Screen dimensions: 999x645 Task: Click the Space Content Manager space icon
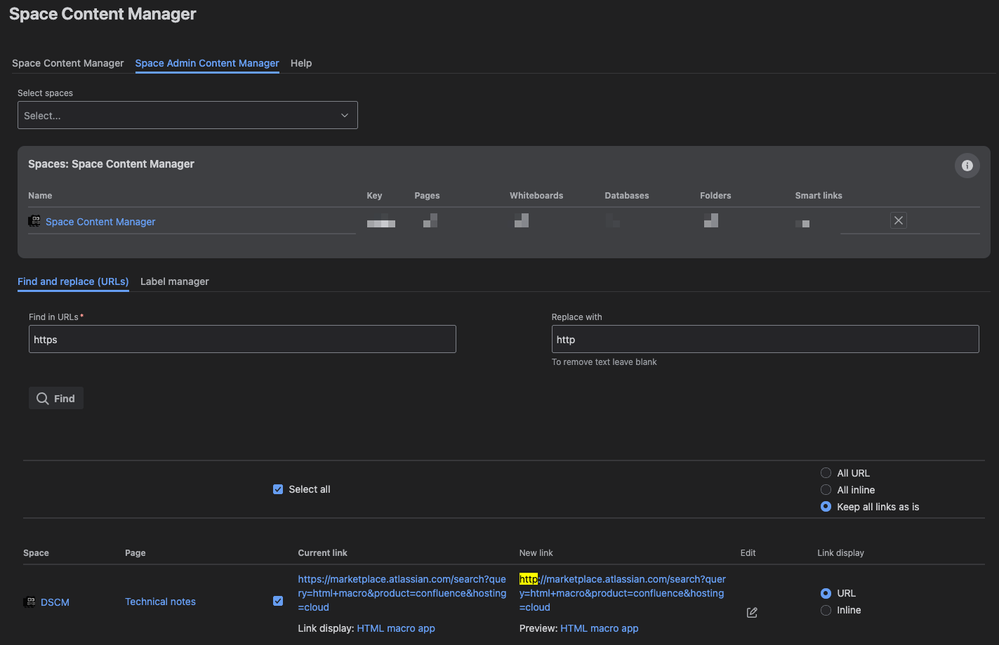tap(35, 221)
